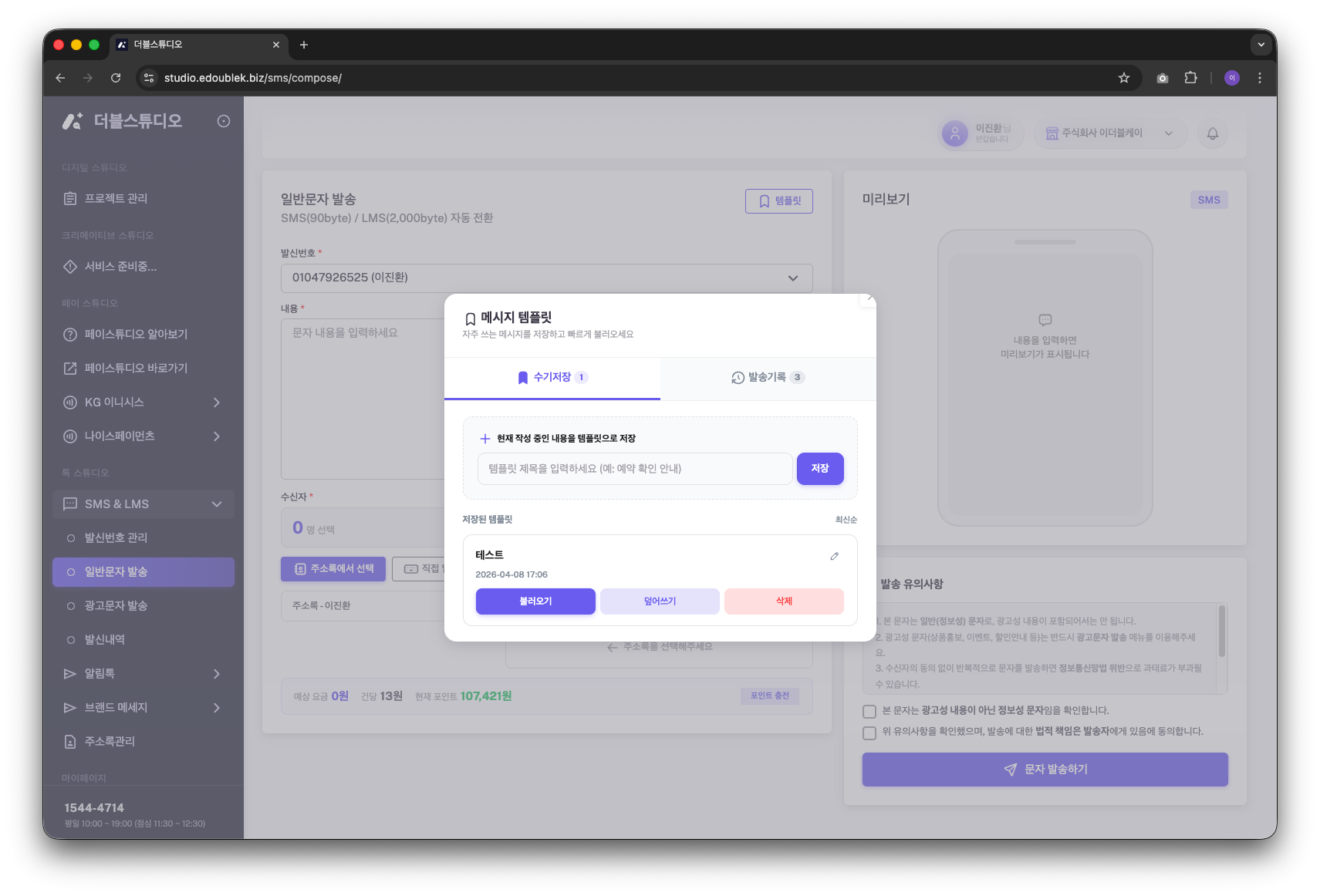Image resolution: width=1320 pixels, height=896 pixels.
Task: Open a new browser tab
Action: pos(304,45)
